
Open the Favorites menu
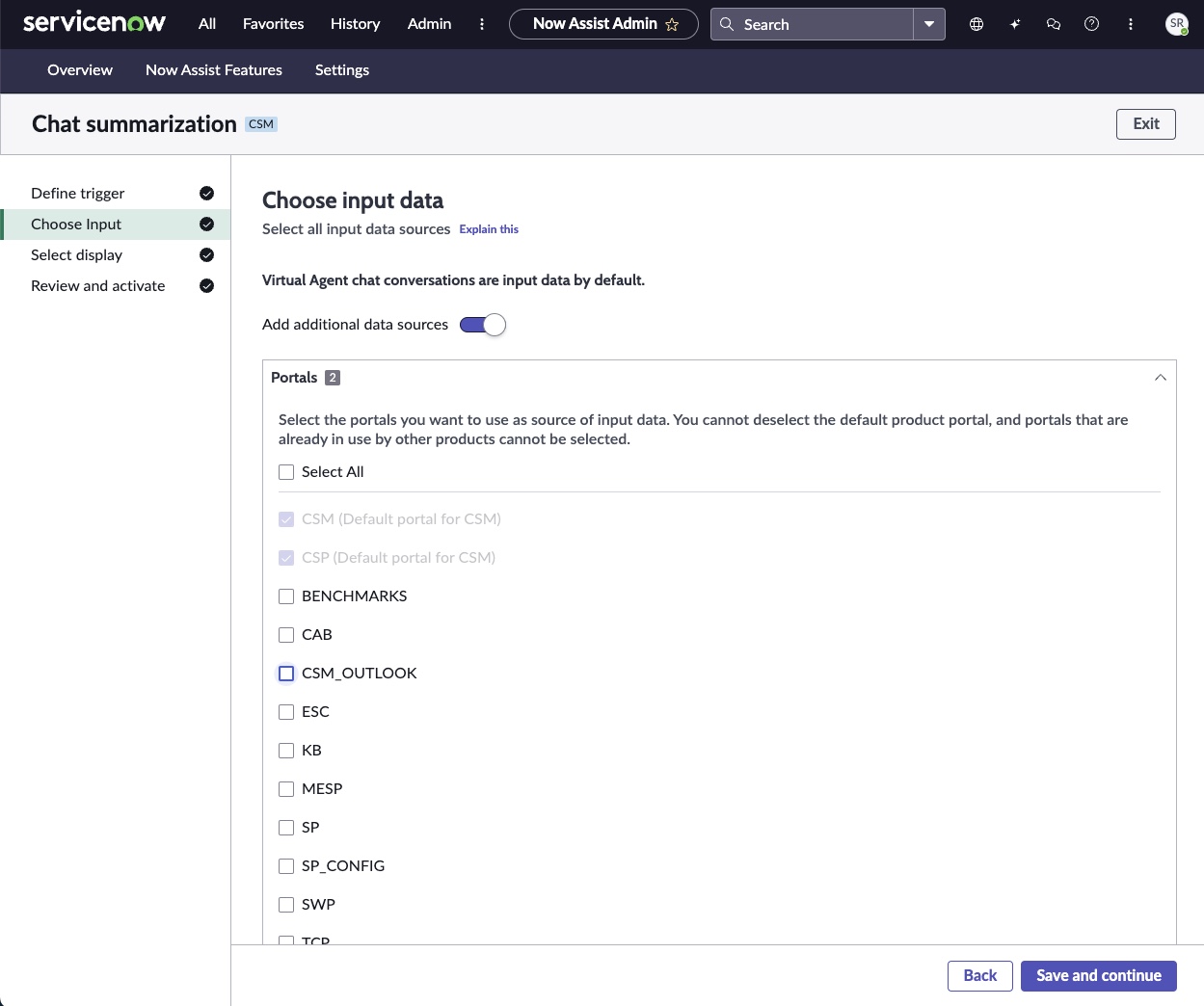274,24
